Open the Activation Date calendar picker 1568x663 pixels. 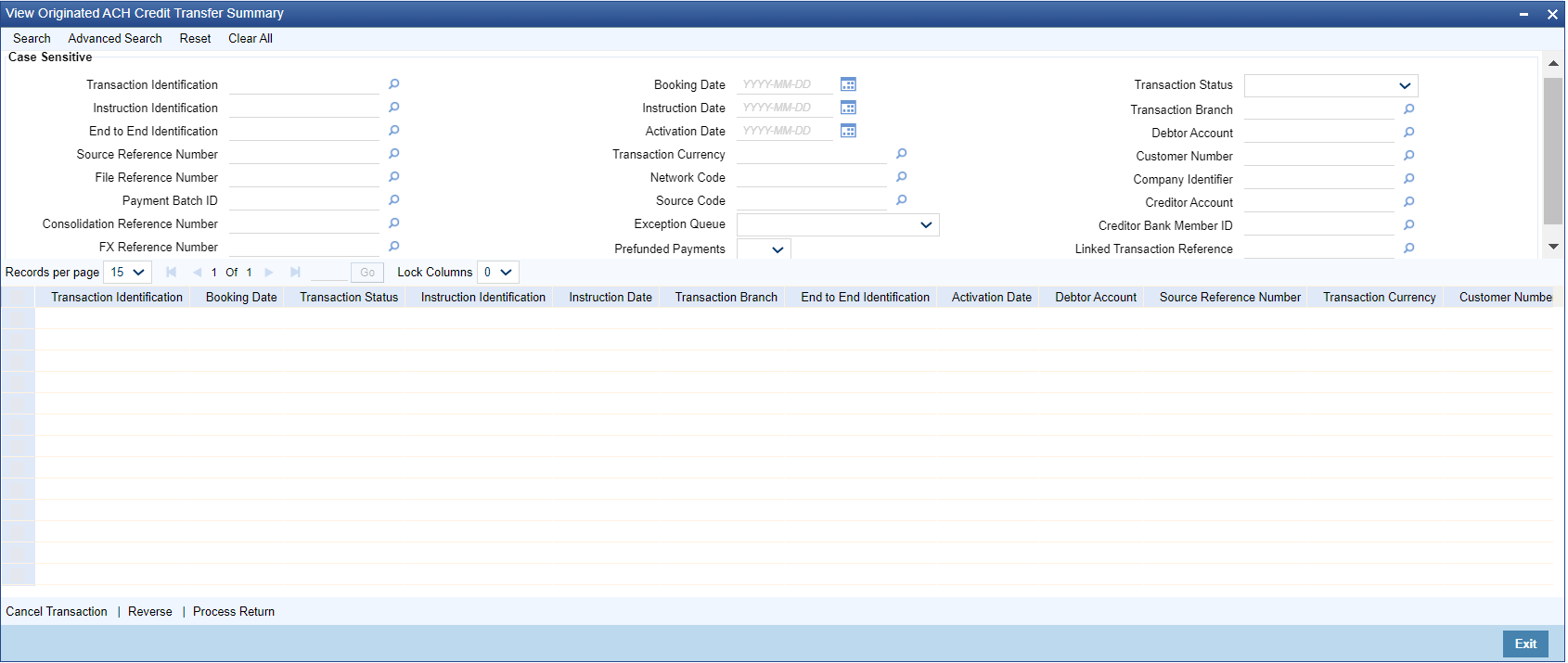pos(848,131)
